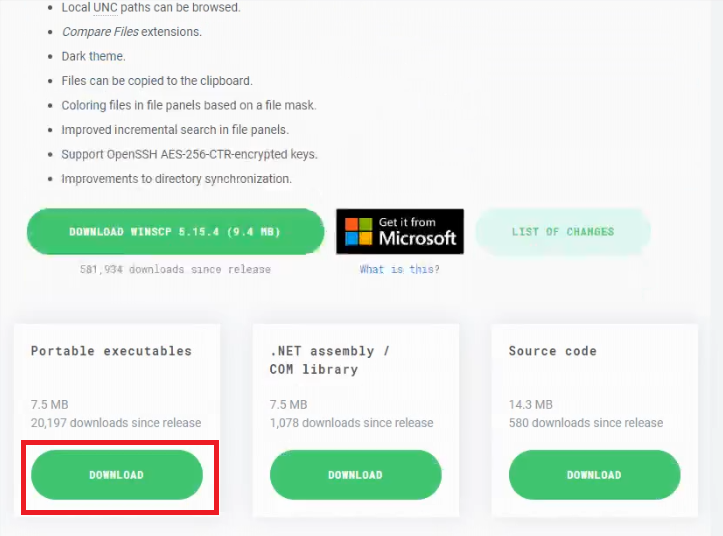This screenshot has height=536, width=723.
Task: Click the "Coloring files in file panels" bullet
Action: point(188,105)
